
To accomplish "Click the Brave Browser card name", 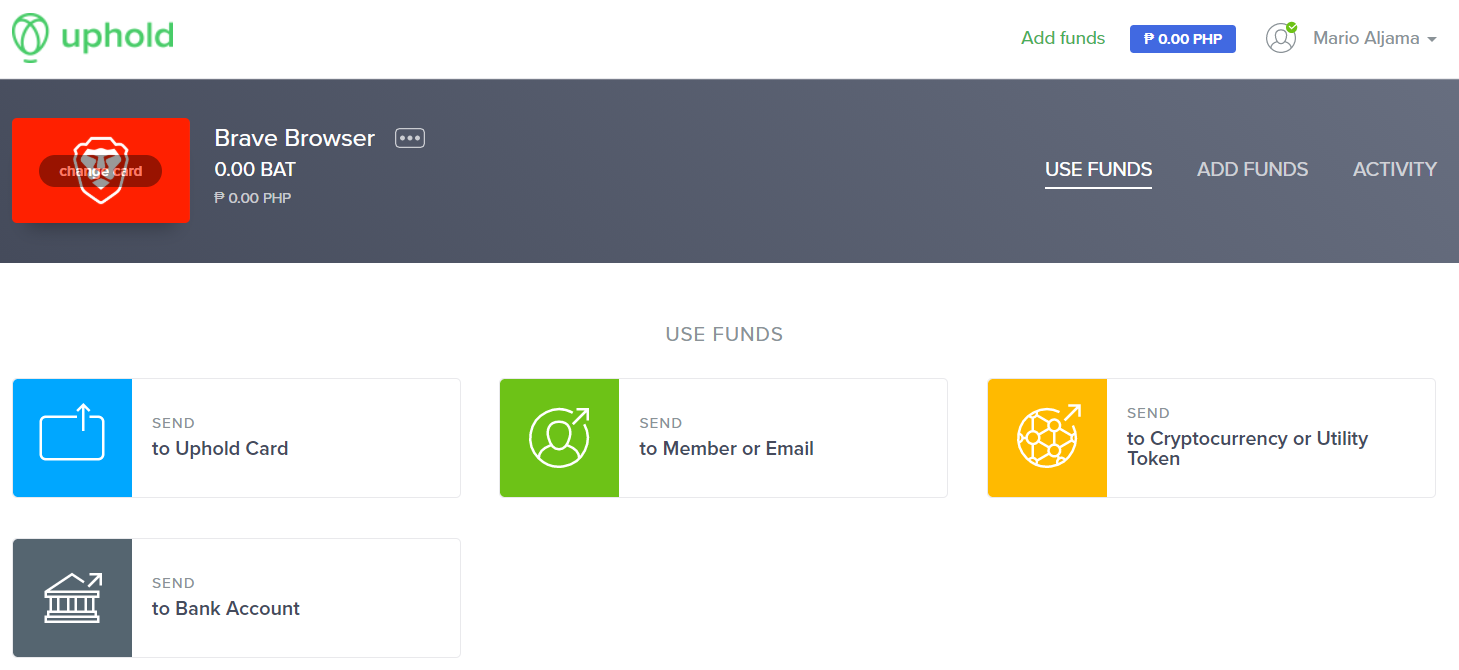I will (x=295, y=138).
